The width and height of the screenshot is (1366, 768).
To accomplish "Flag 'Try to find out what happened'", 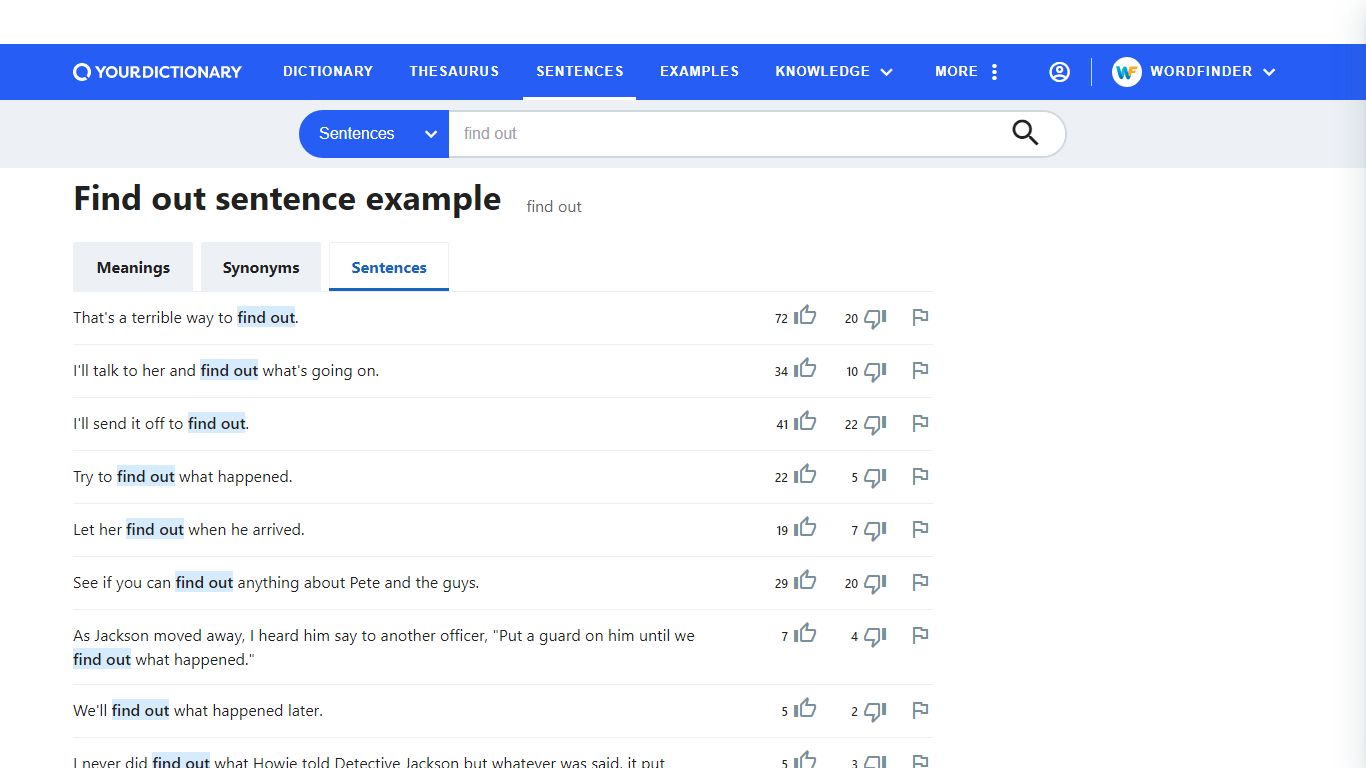I will pyautogui.click(x=920, y=477).
